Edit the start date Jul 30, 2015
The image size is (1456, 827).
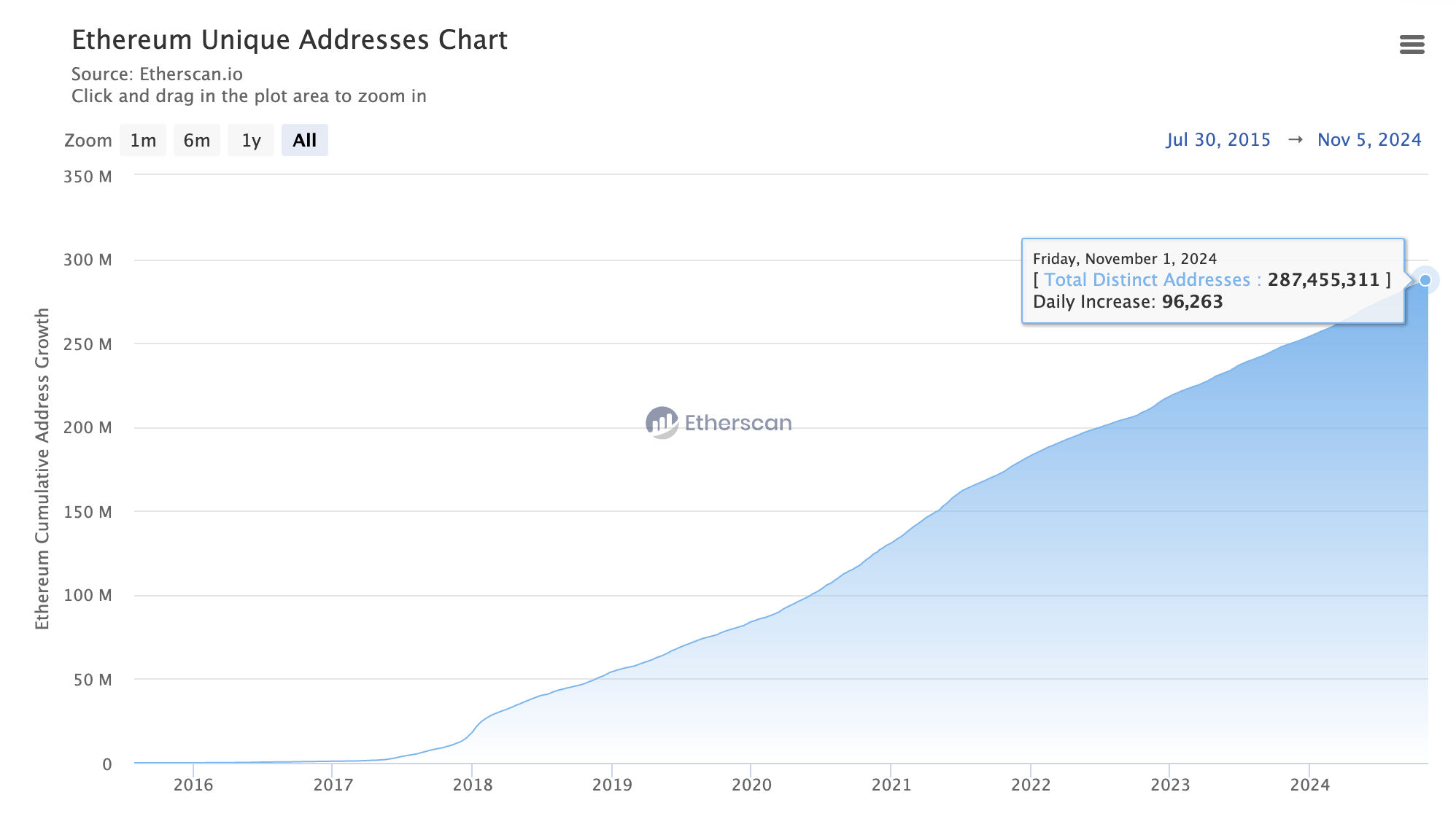pyautogui.click(x=1218, y=140)
